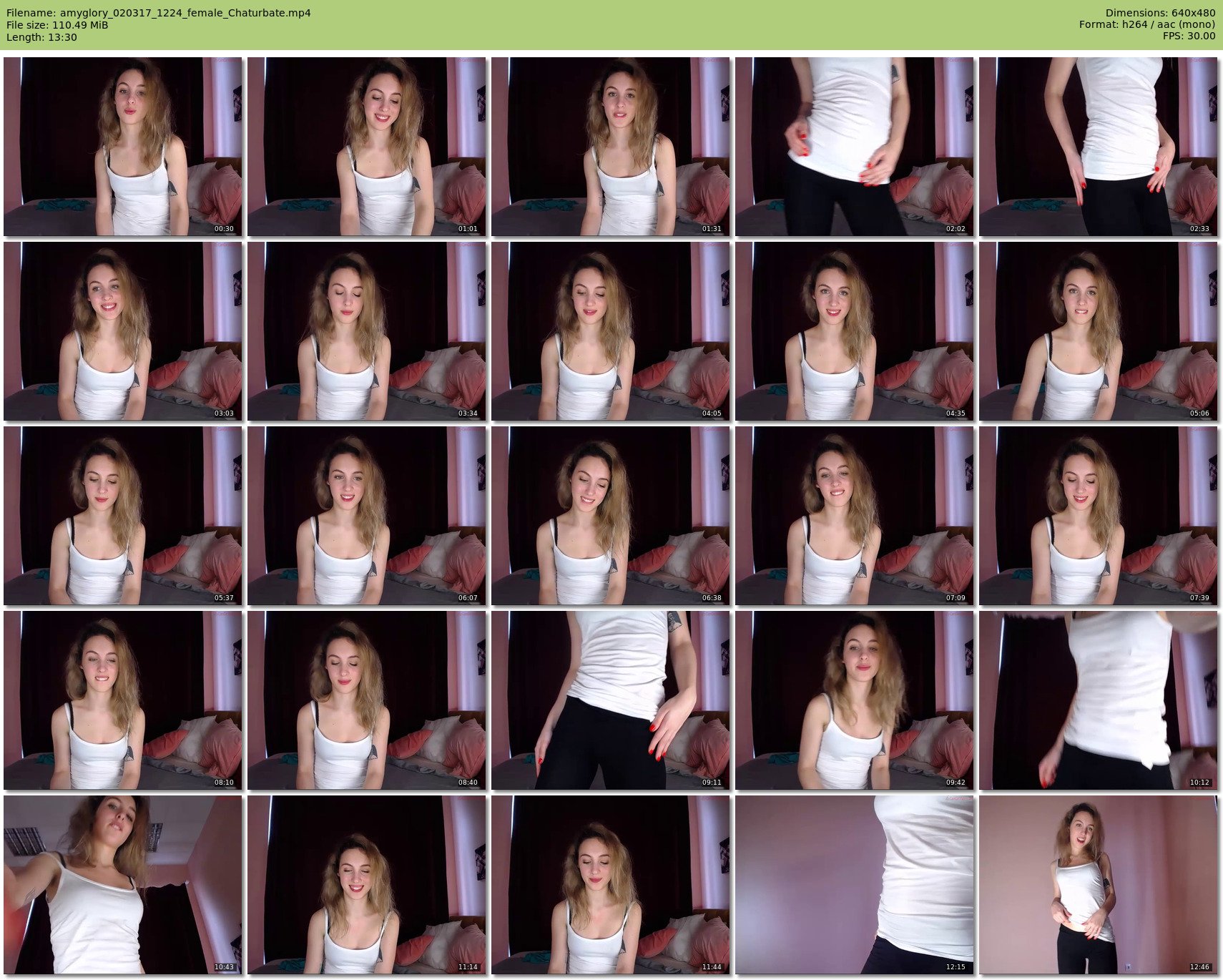1223x980 pixels.
Task: Choose the frame at timestamp 06:07
Action: click(x=367, y=516)
